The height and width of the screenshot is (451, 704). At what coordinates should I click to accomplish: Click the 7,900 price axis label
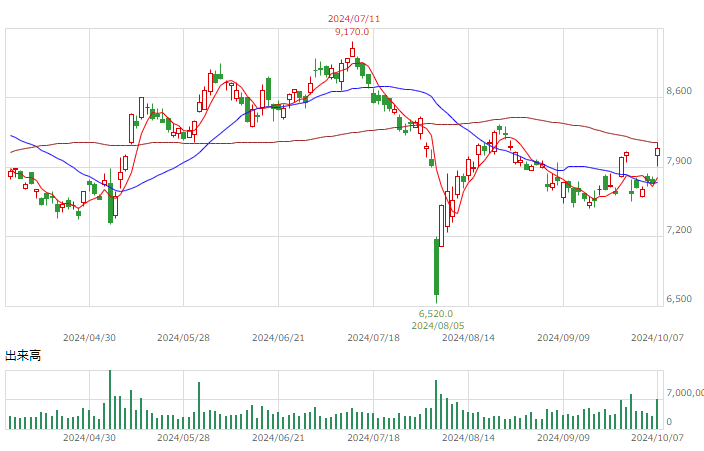pos(679,161)
